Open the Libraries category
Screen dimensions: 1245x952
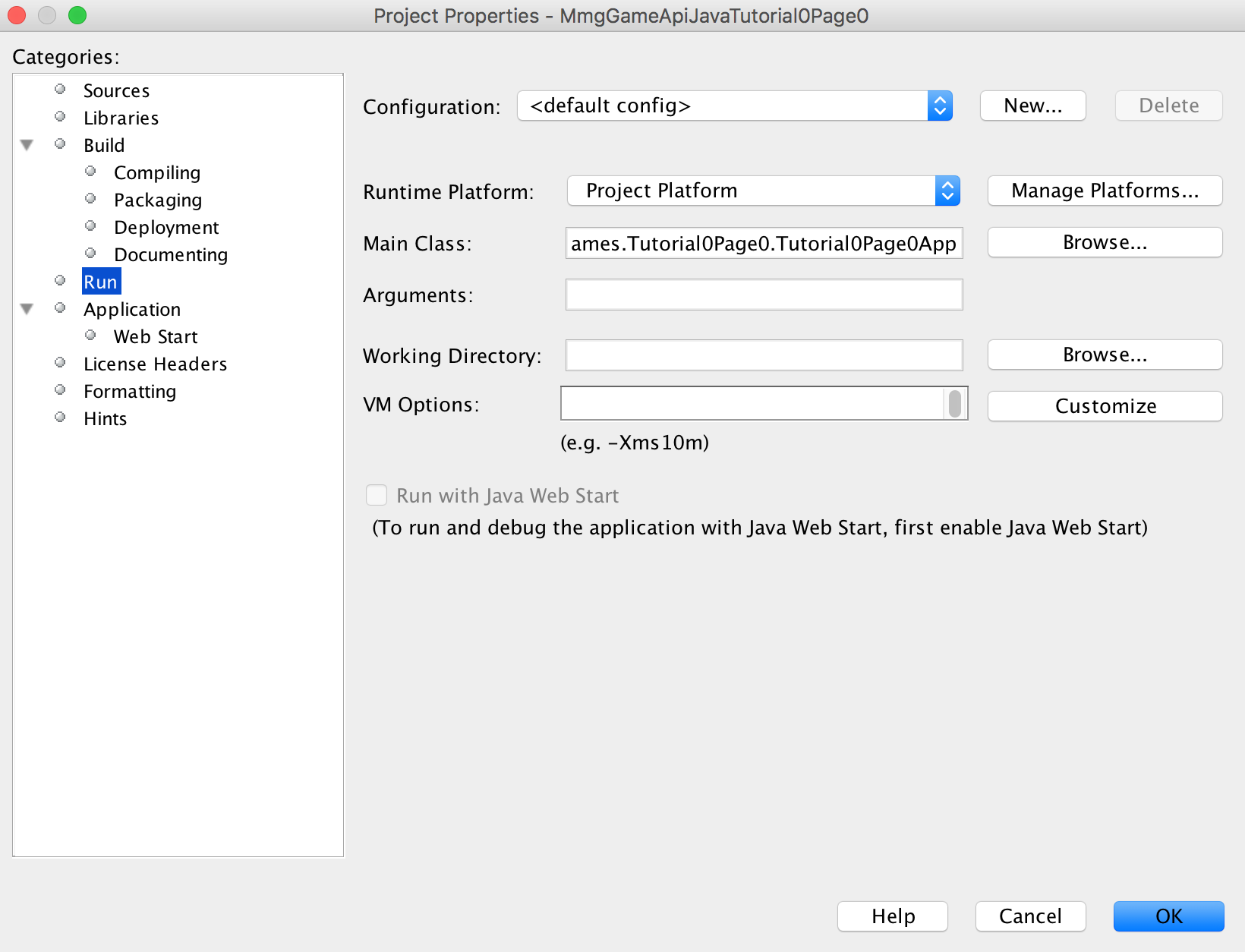coord(121,118)
